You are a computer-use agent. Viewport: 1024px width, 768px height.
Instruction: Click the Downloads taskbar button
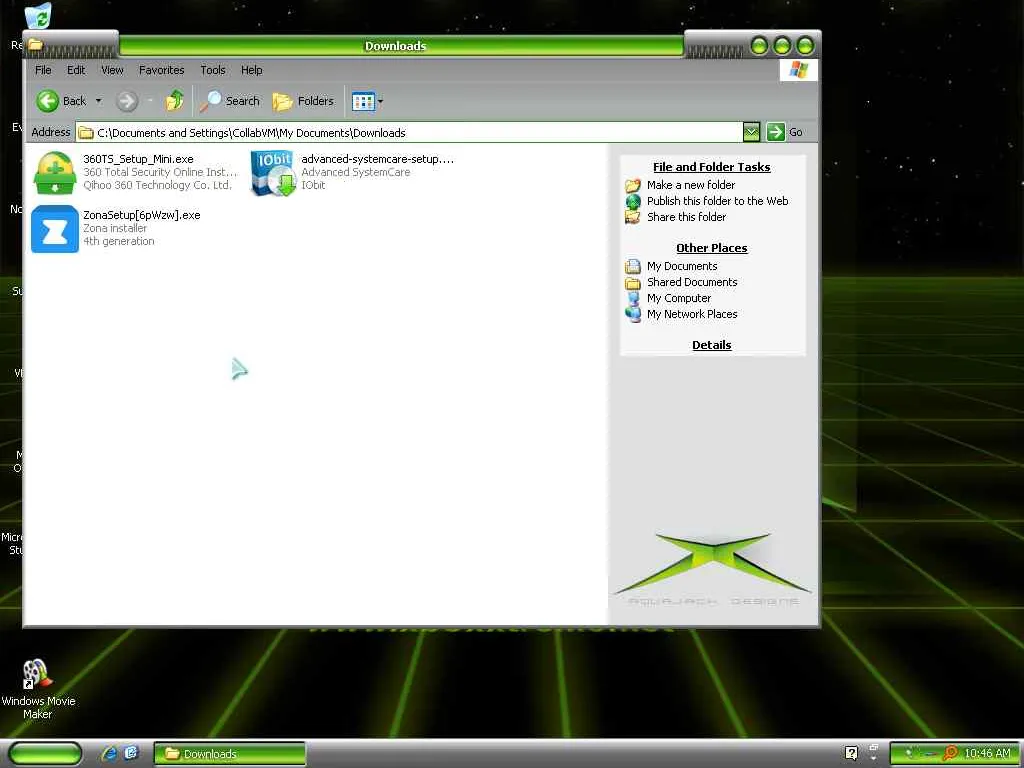coord(229,754)
